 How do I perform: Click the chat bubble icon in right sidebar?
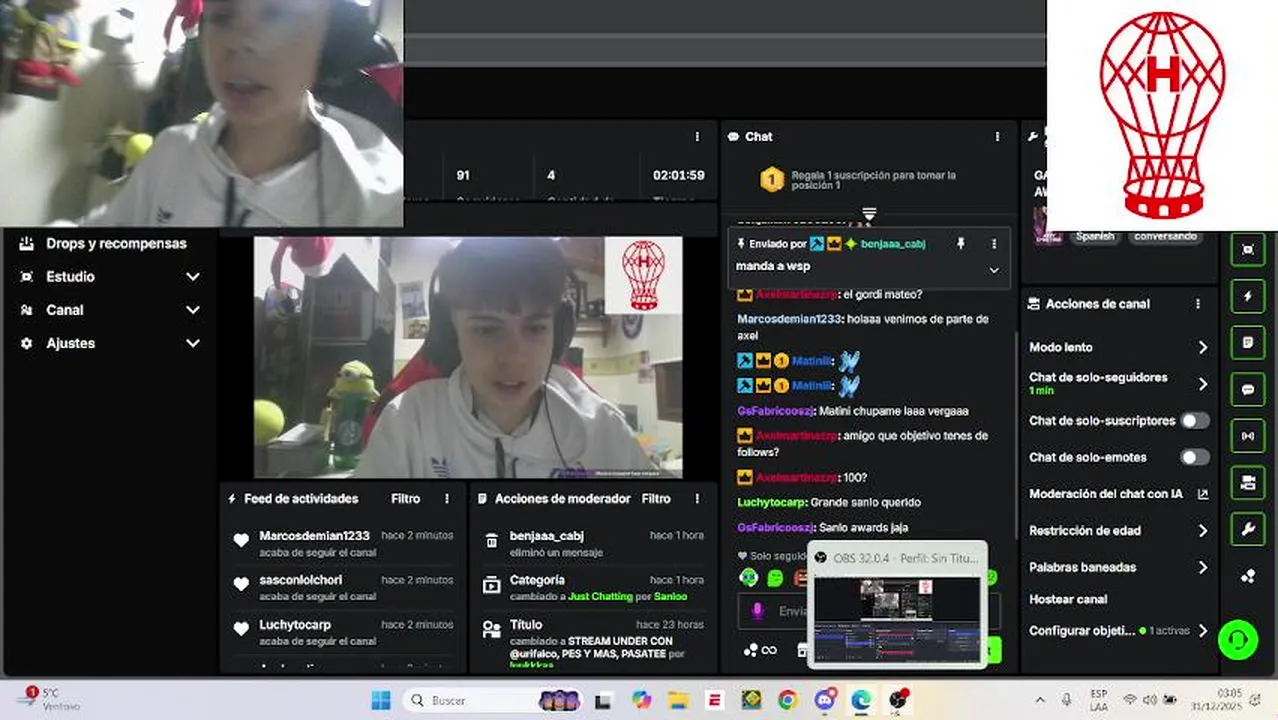pyautogui.click(x=1248, y=389)
